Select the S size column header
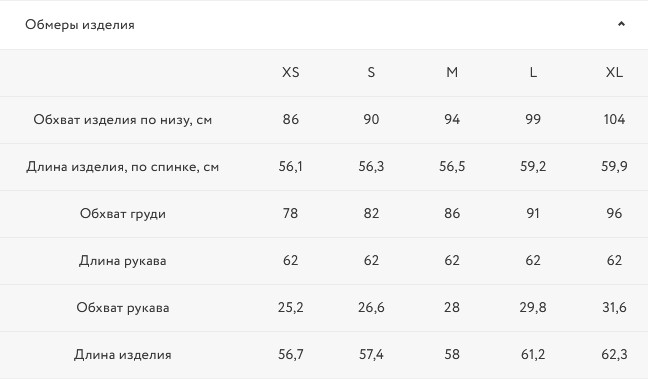This screenshot has height=379, width=648. coord(371,72)
